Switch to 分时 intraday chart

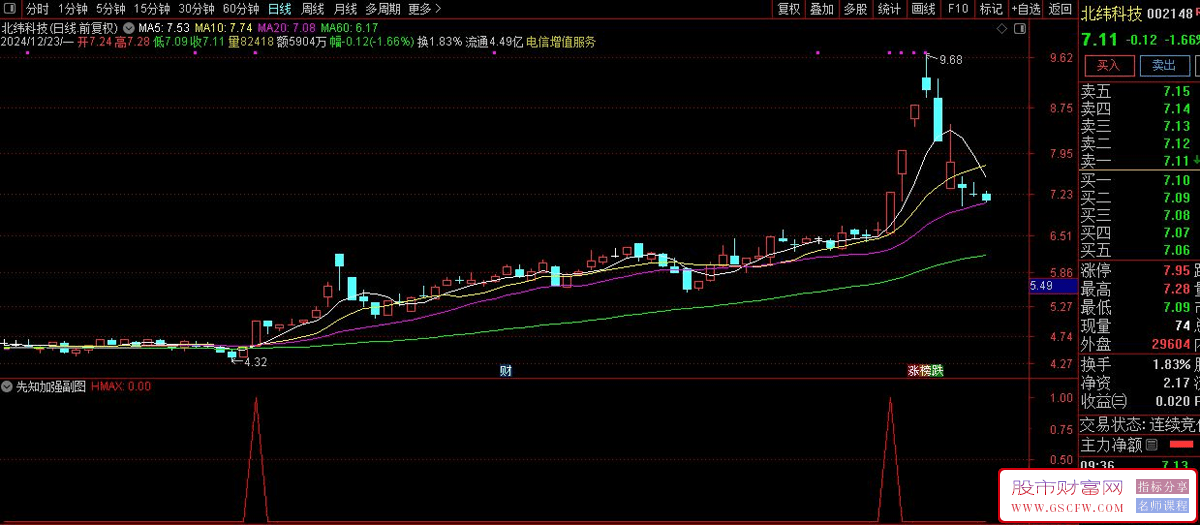click(x=37, y=9)
